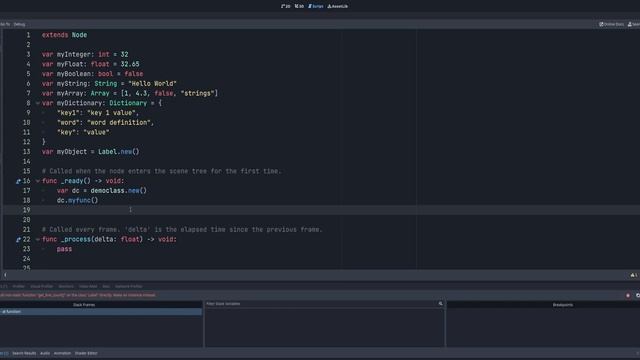Click the "key": "value" entry on line 11
Image resolution: width=640 pixels, height=360 pixels.
(83, 133)
